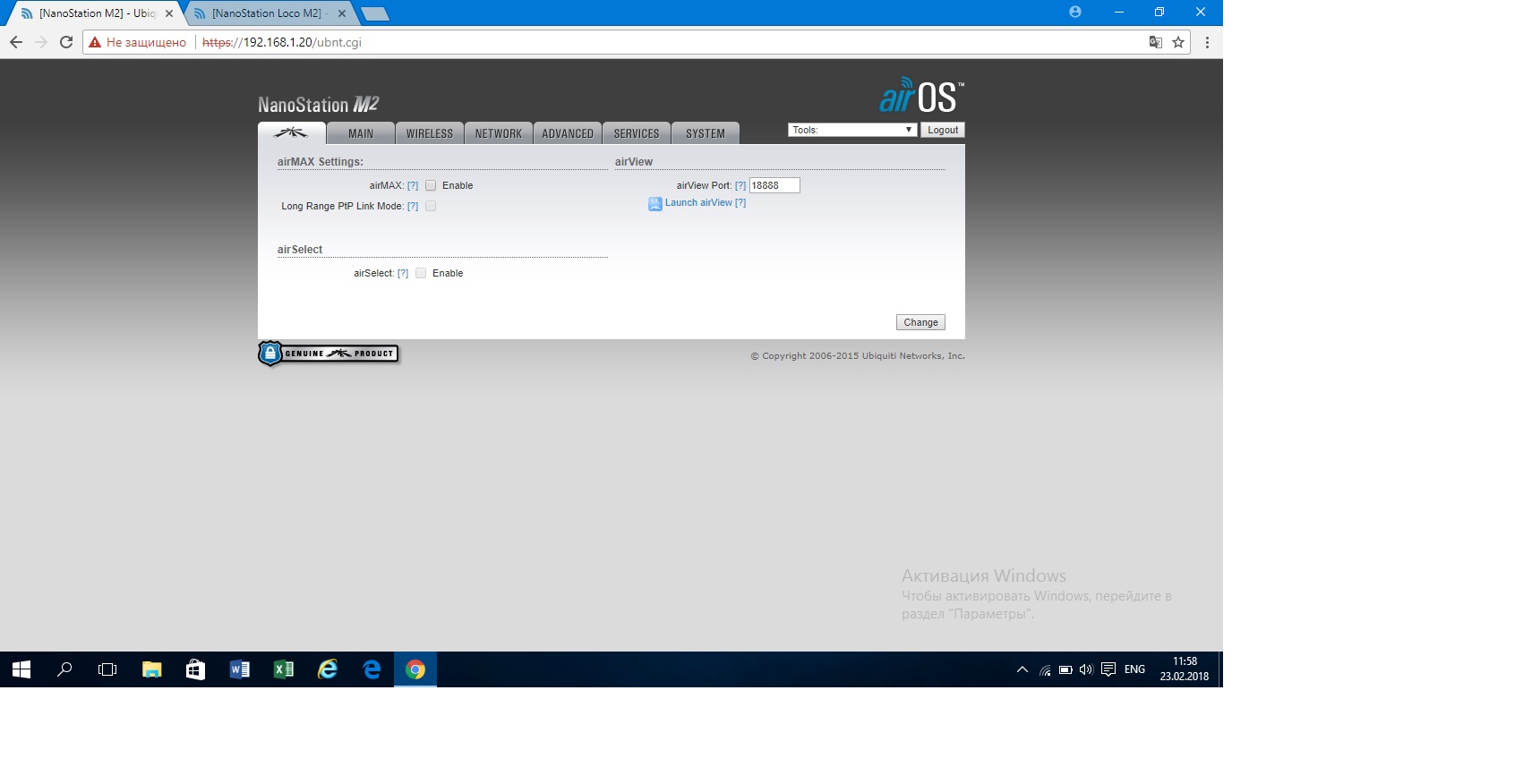Enable the airMAX checkbox
1540x784 pixels.
[431, 185]
